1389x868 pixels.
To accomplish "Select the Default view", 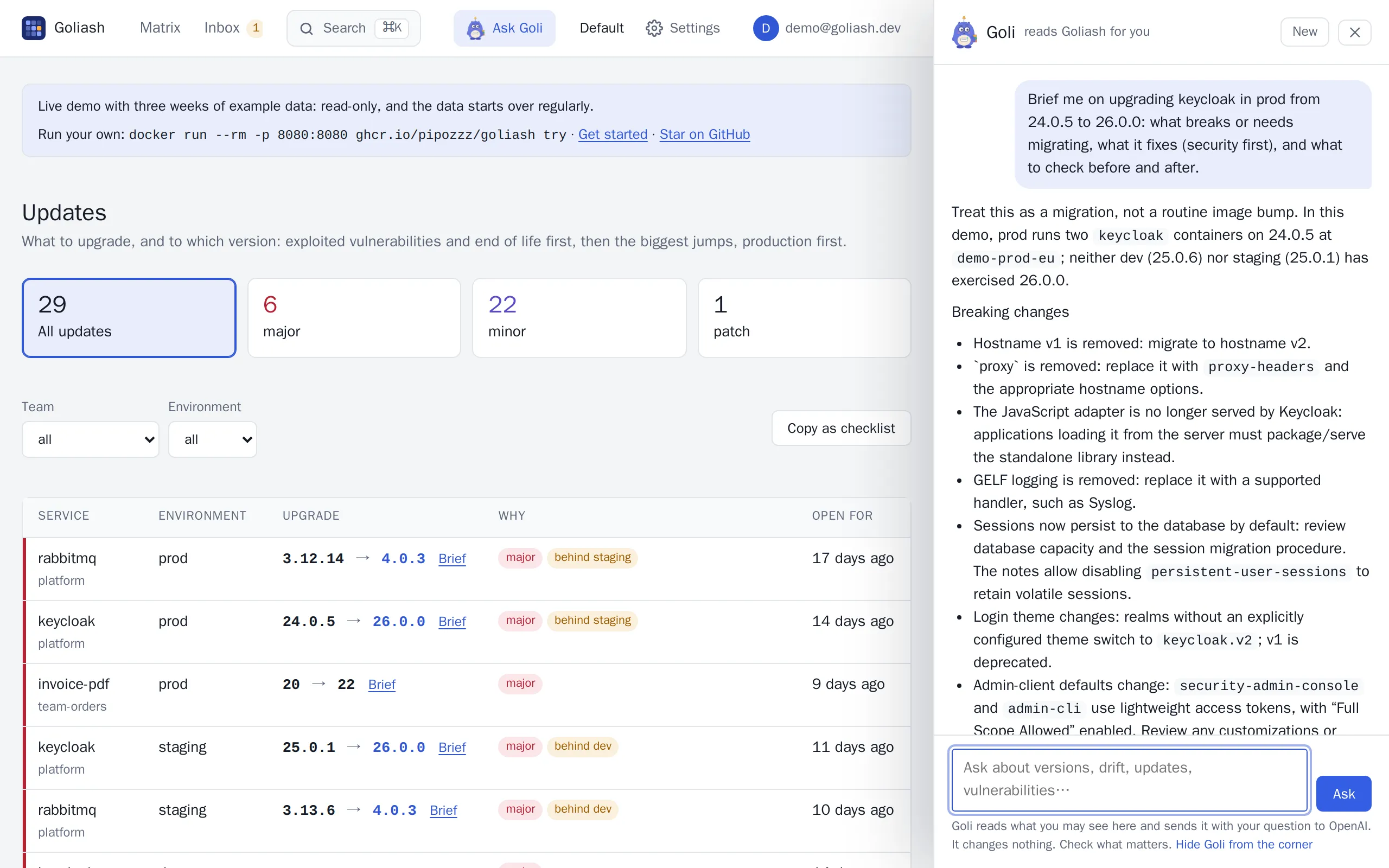I will (x=602, y=28).
